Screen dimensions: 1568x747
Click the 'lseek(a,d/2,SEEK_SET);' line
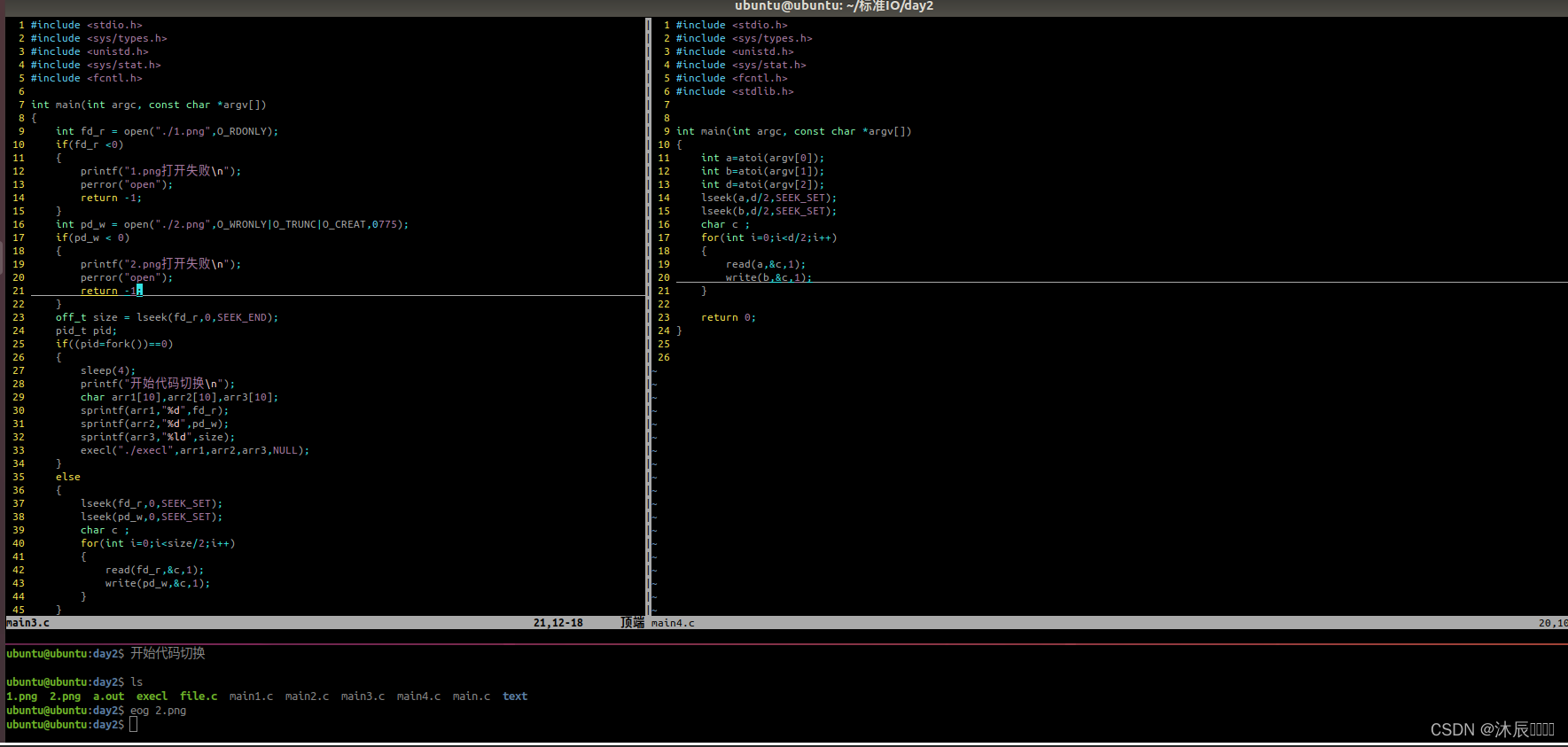(x=768, y=198)
